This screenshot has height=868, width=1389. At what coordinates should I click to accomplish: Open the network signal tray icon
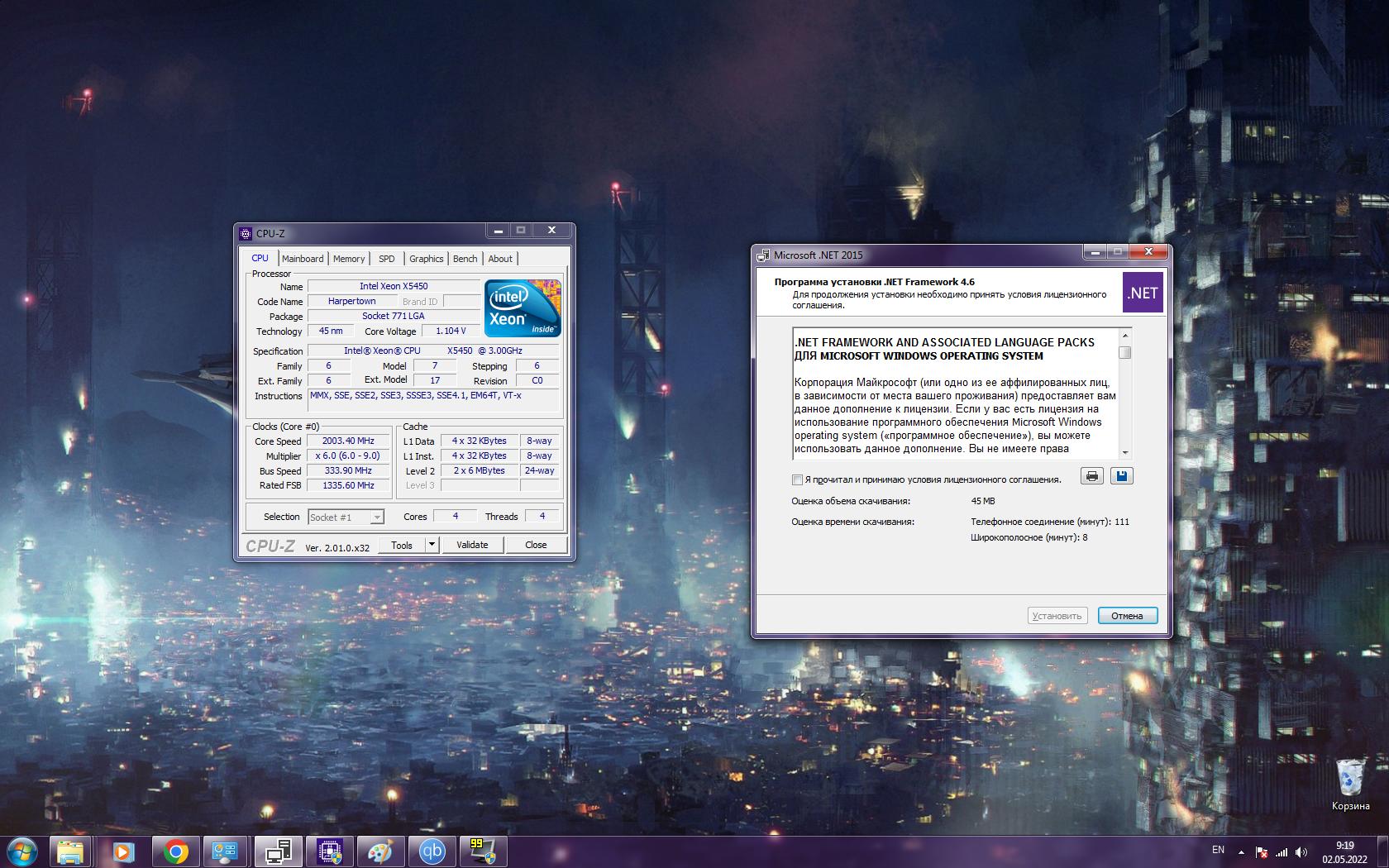coord(1282,852)
